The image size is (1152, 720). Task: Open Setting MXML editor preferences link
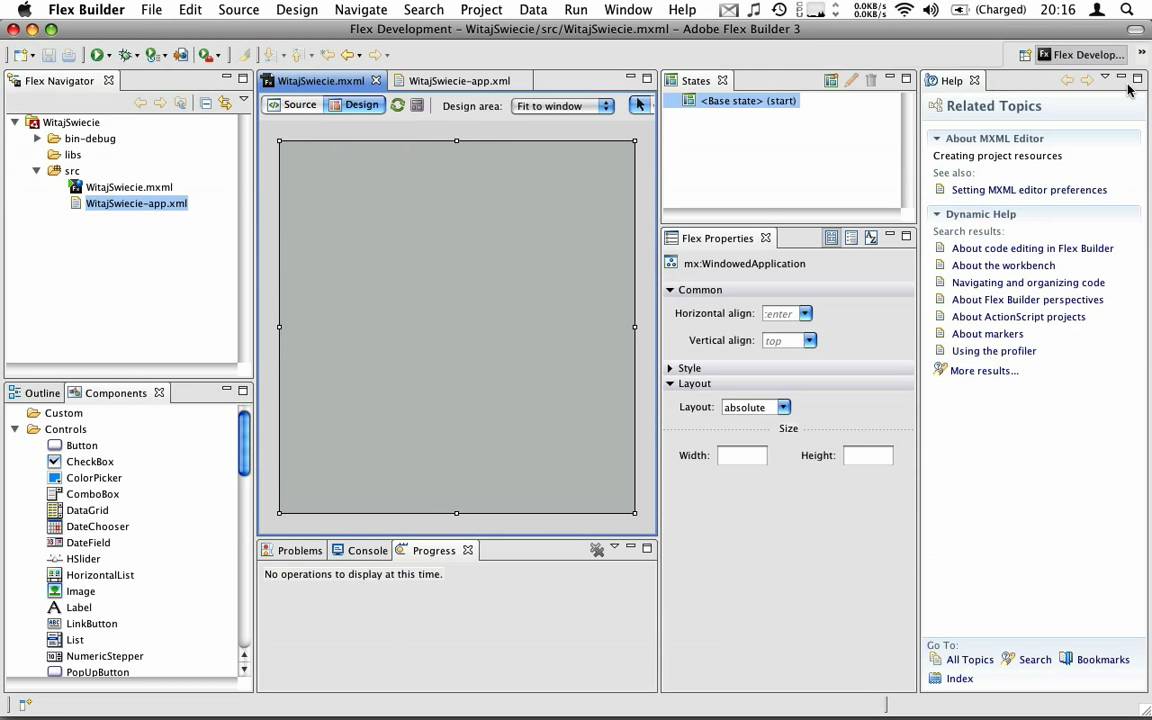(x=1029, y=190)
